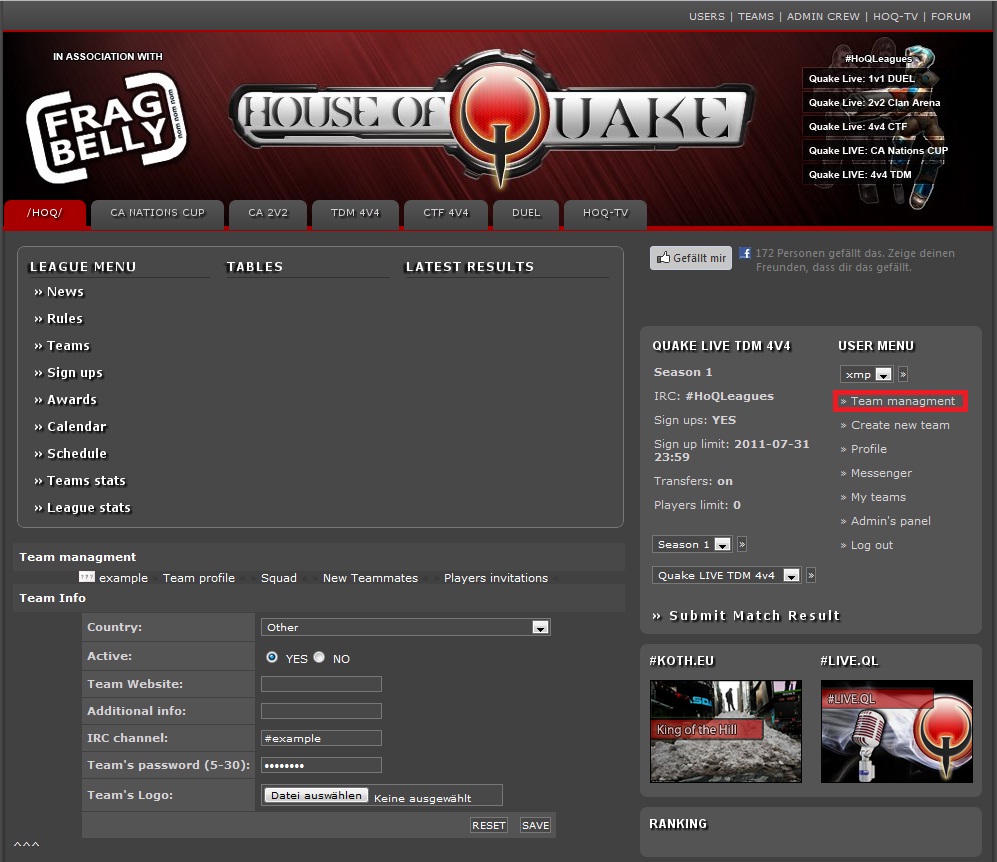
Task: Click the RESET button
Action: tap(488, 825)
